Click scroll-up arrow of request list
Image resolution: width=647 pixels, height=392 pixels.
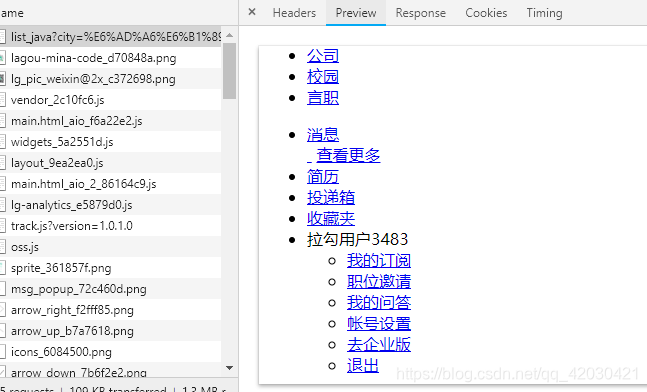(230, 35)
